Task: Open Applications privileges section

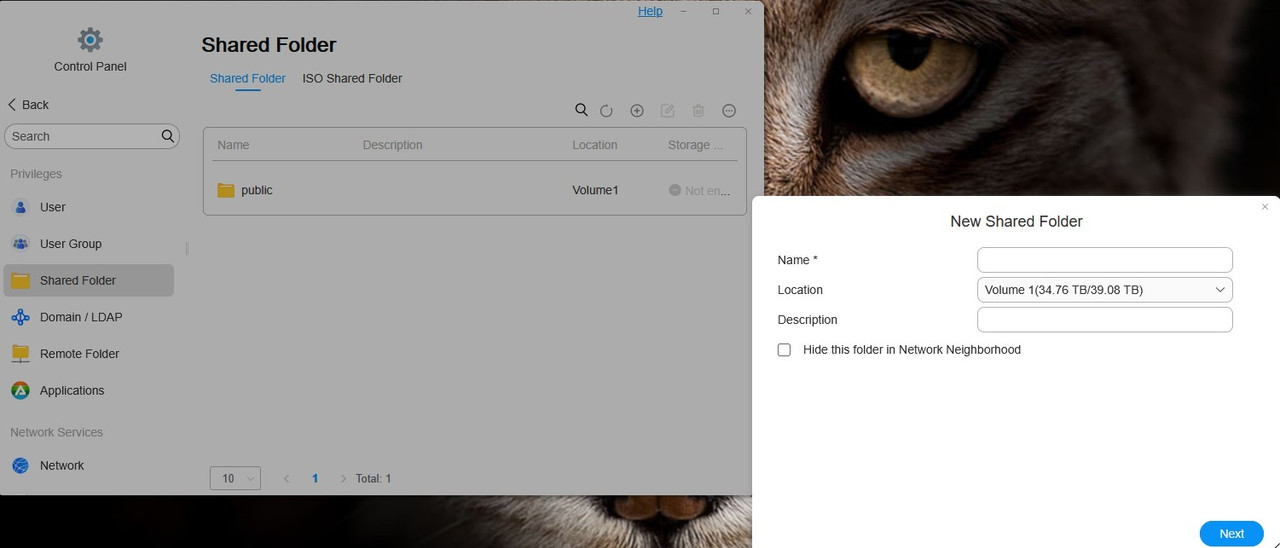Action: pyautogui.click(x=88, y=391)
